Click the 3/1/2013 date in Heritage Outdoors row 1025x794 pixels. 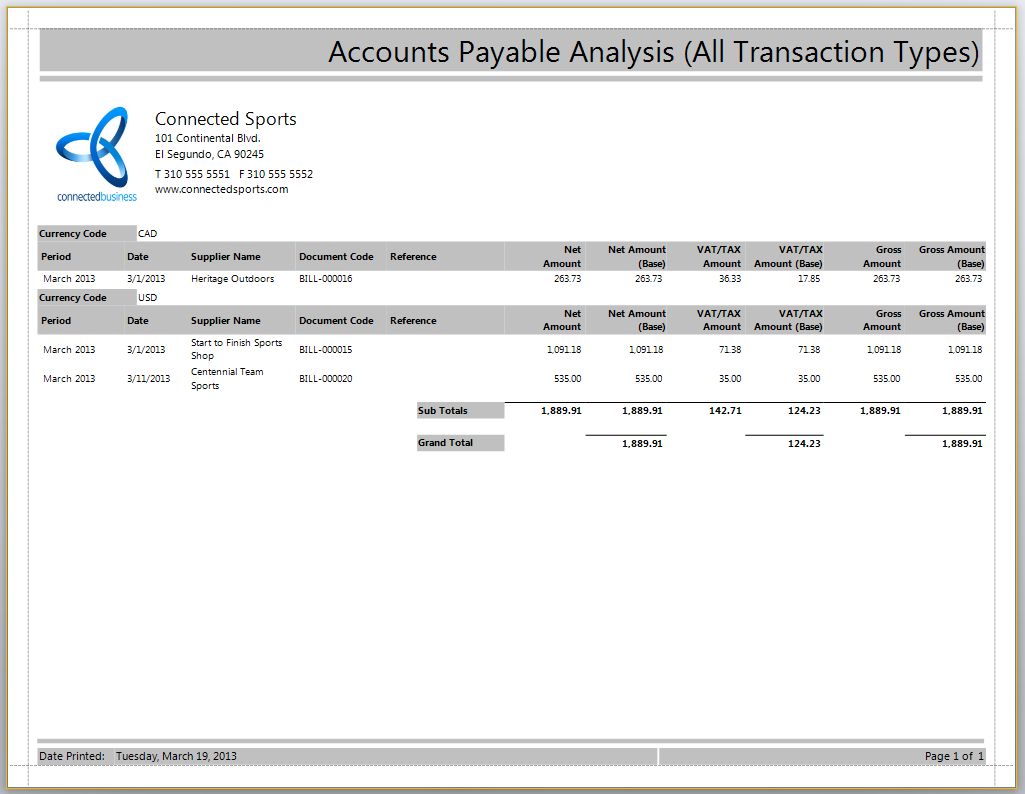[x=146, y=278]
